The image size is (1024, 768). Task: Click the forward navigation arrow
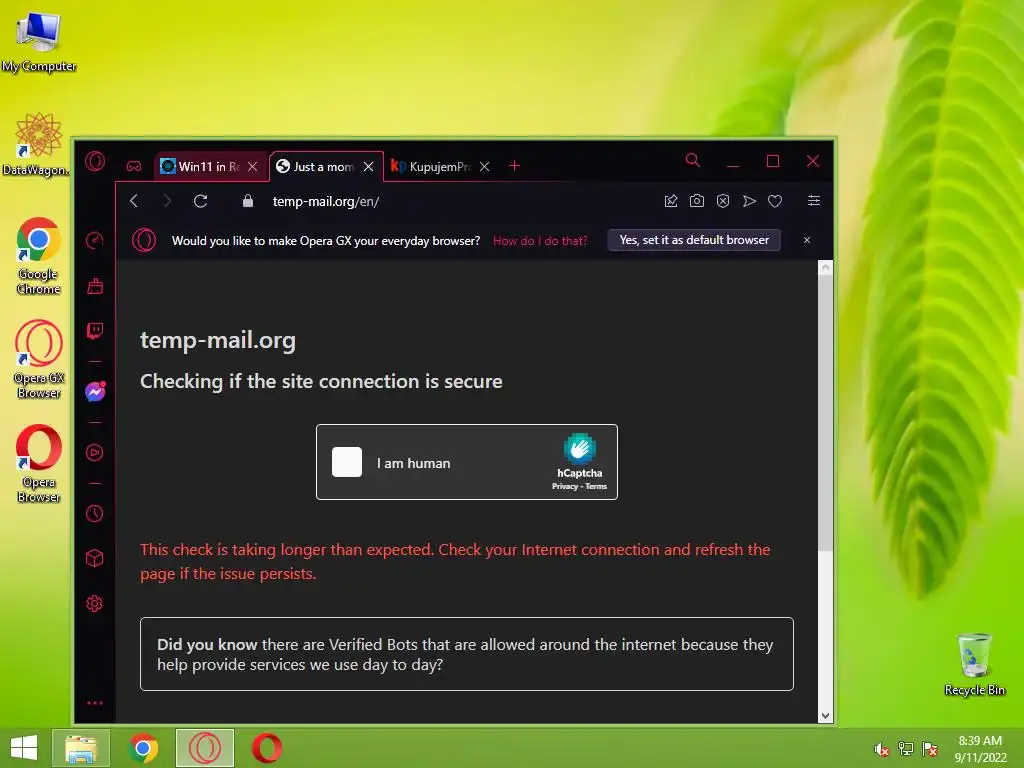(167, 200)
